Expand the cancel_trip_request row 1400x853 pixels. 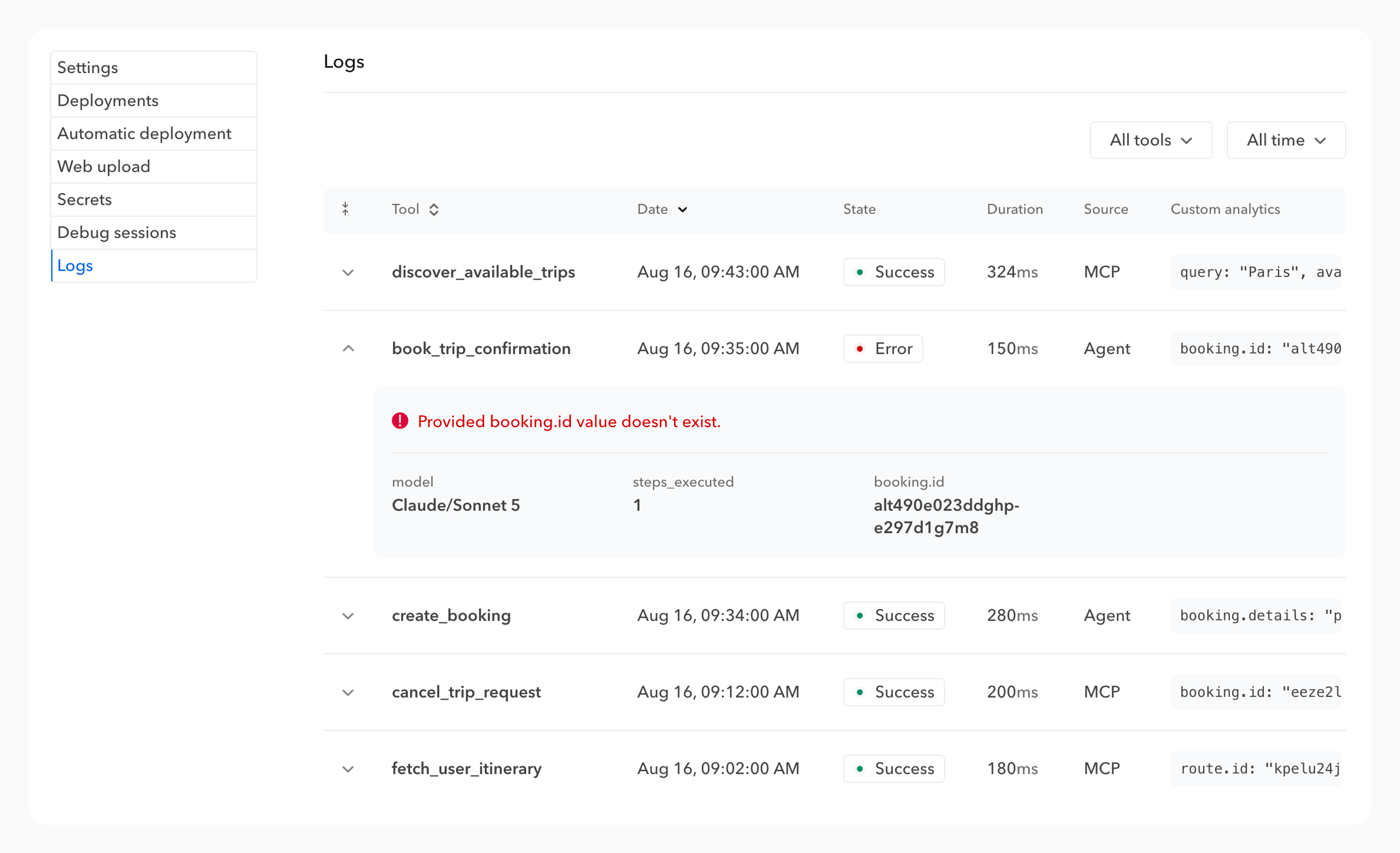(x=348, y=692)
